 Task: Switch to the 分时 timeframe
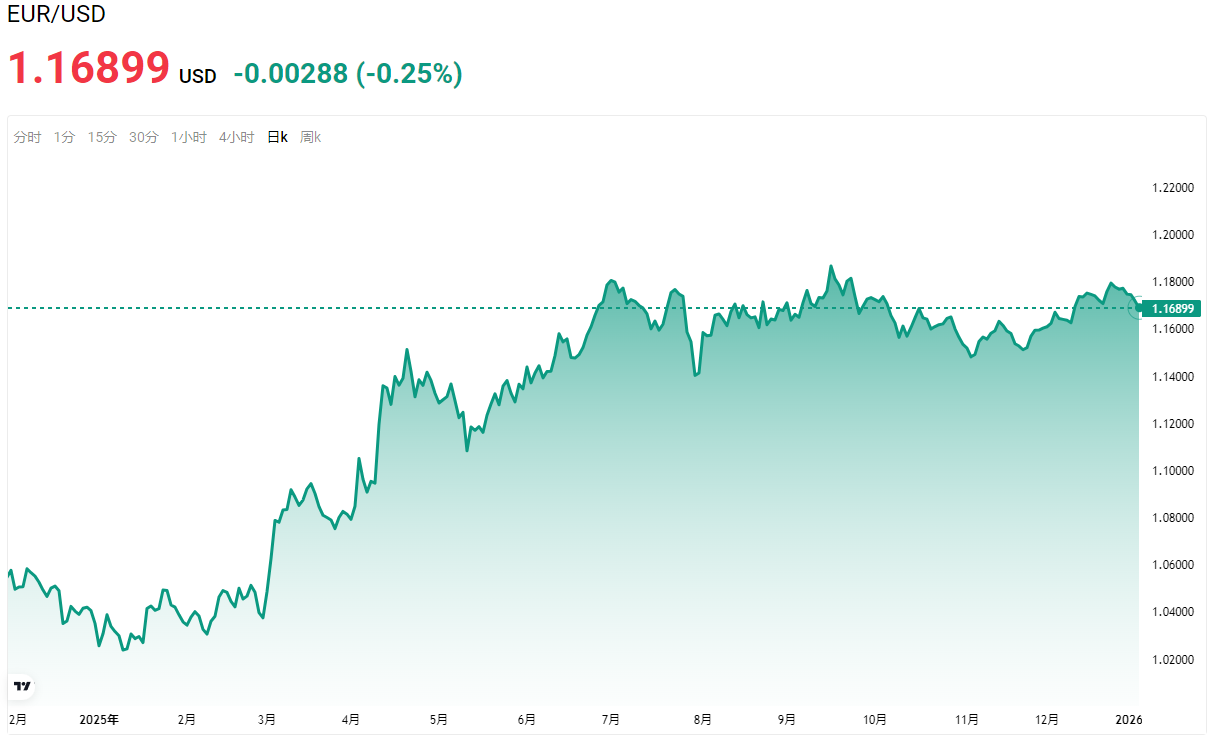click(27, 138)
